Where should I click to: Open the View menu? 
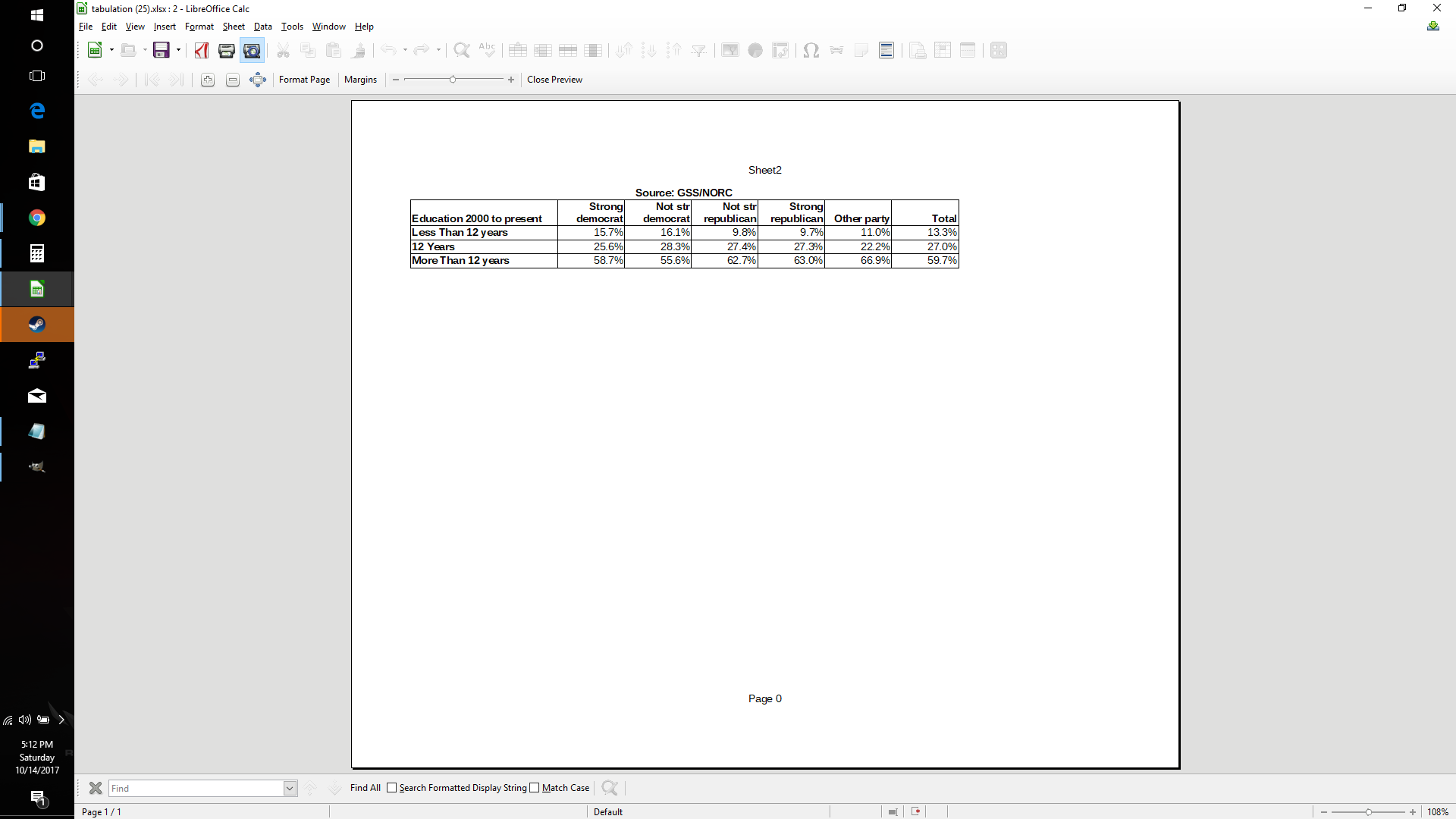coord(135,27)
